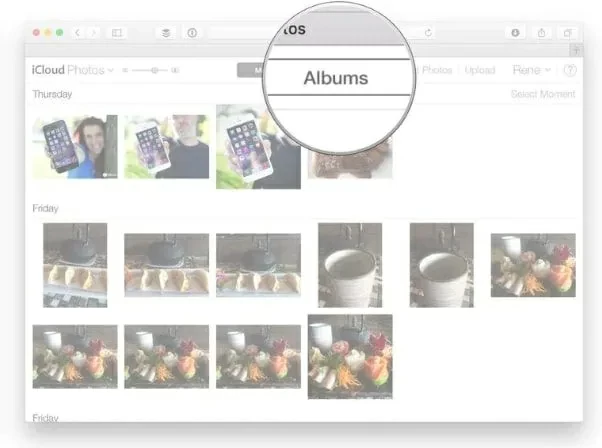This screenshot has height=448, width=602.
Task: Open the Rene account menu
Action: [x=532, y=70]
